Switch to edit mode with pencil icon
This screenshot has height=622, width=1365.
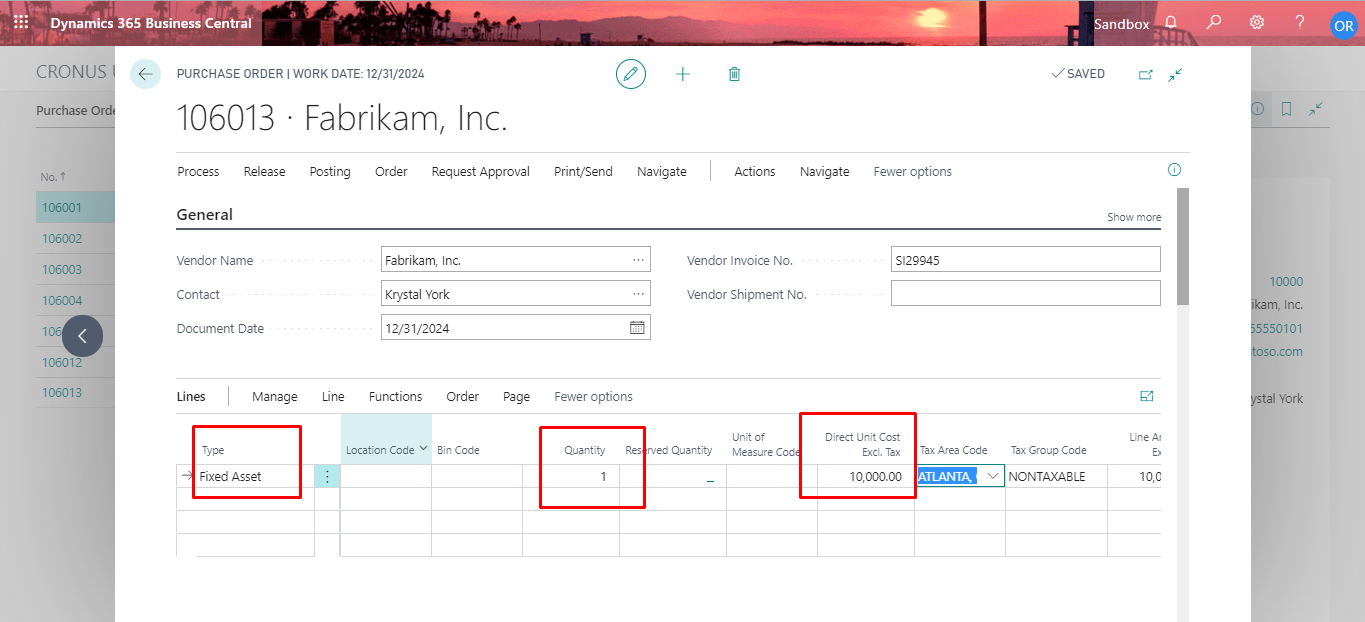coord(631,74)
